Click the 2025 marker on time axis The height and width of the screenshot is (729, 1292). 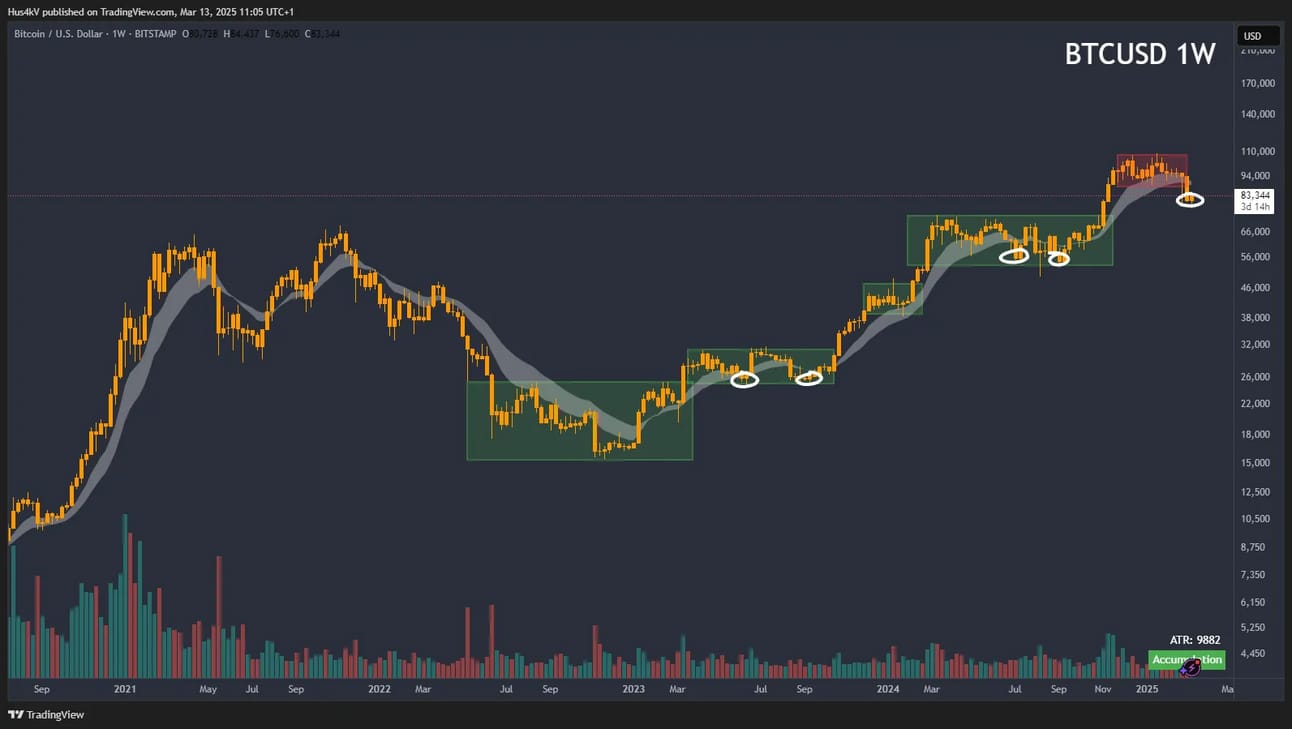click(x=1147, y=689)
